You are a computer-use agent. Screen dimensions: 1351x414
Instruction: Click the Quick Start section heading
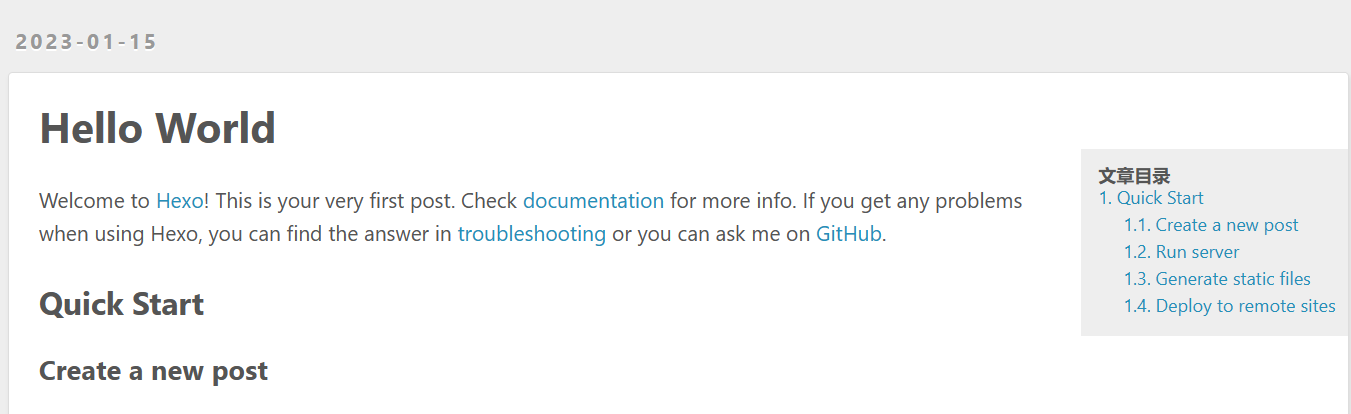tap(121, 304)
